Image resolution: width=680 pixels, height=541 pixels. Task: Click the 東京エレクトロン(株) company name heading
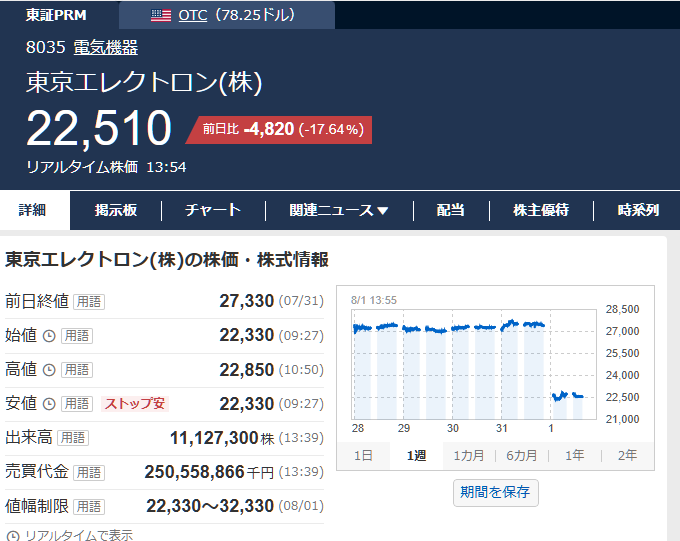[144, 82]
